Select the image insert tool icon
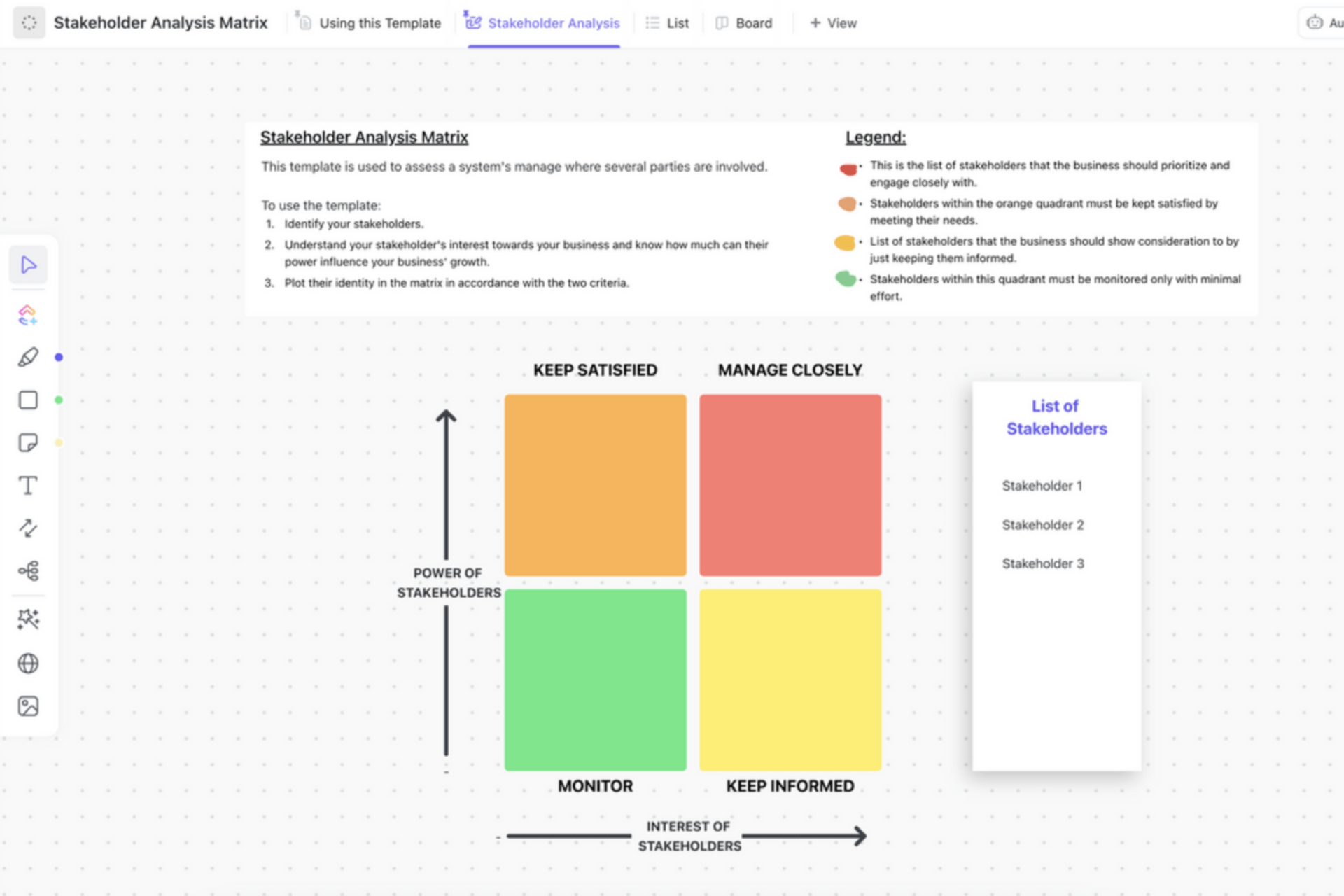1344x896 pixels. pyautogui.click(x=28, y=708)
